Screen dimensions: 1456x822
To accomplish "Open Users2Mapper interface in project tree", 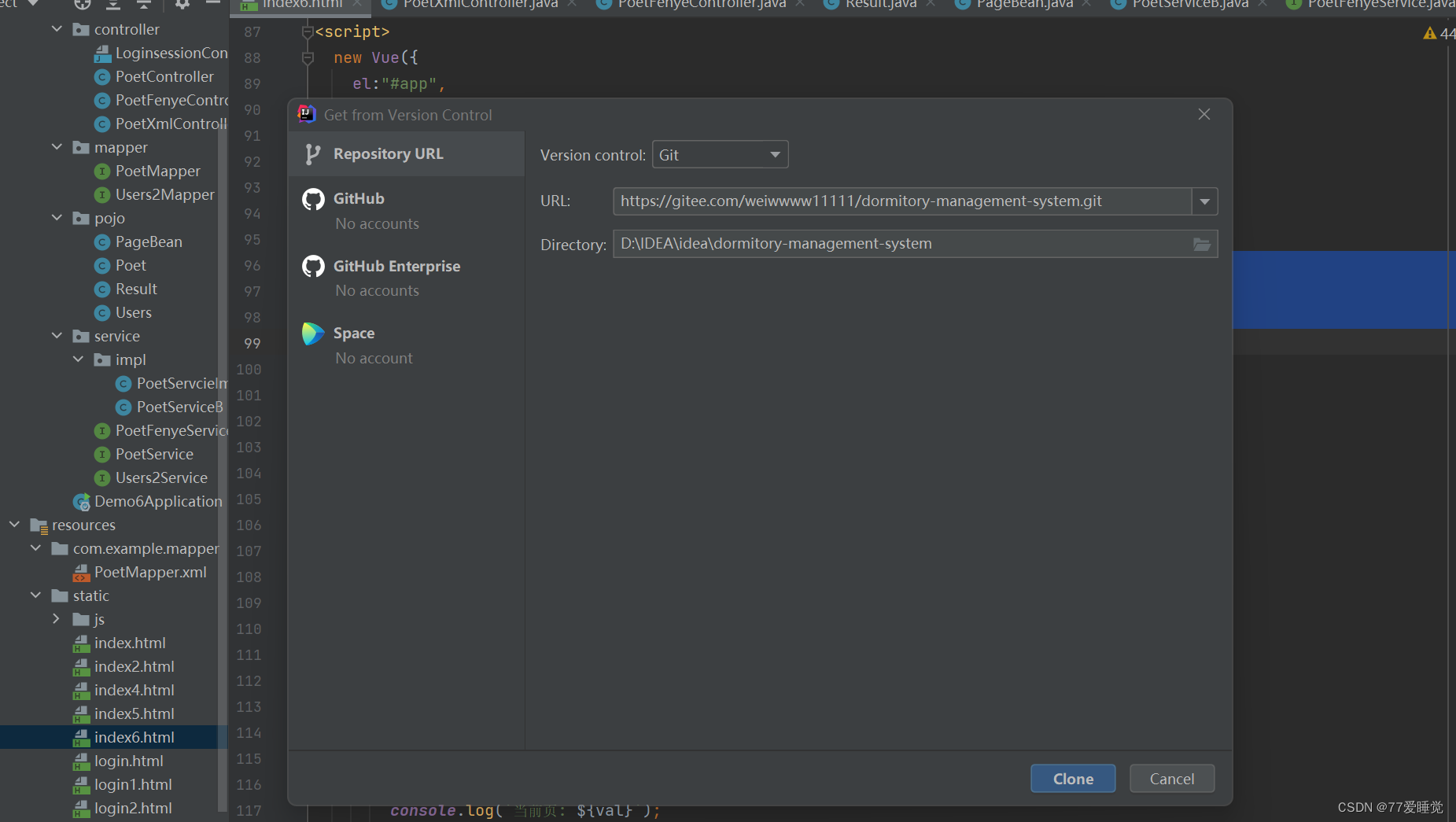I will 154,194.
